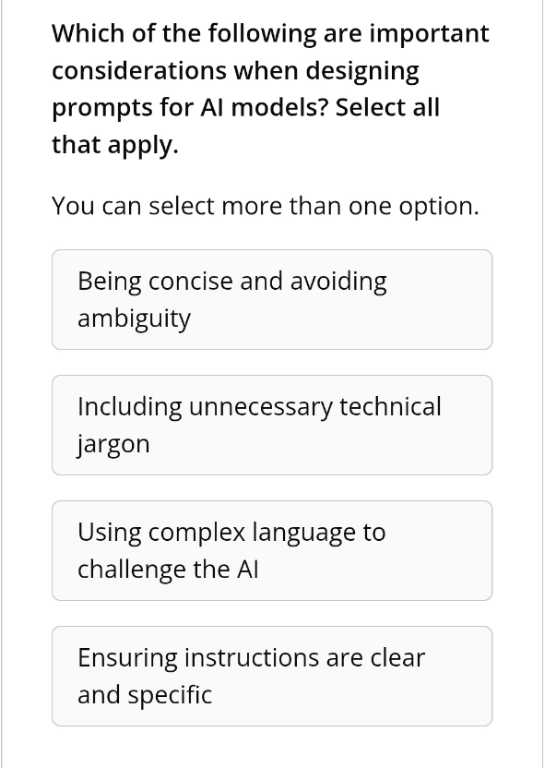Click 'You can select more than one option' text
The image size is (544, 768).
(265, 206)
